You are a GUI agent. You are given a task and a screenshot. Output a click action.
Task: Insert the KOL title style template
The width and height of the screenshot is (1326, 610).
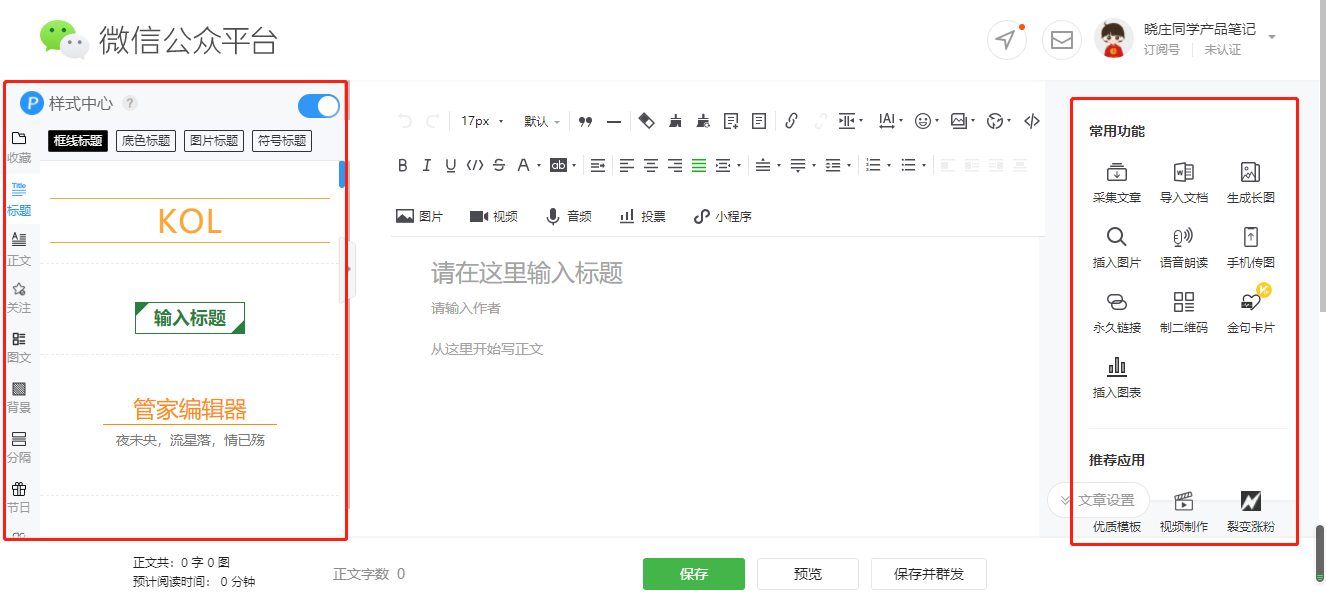coord(190,221)
